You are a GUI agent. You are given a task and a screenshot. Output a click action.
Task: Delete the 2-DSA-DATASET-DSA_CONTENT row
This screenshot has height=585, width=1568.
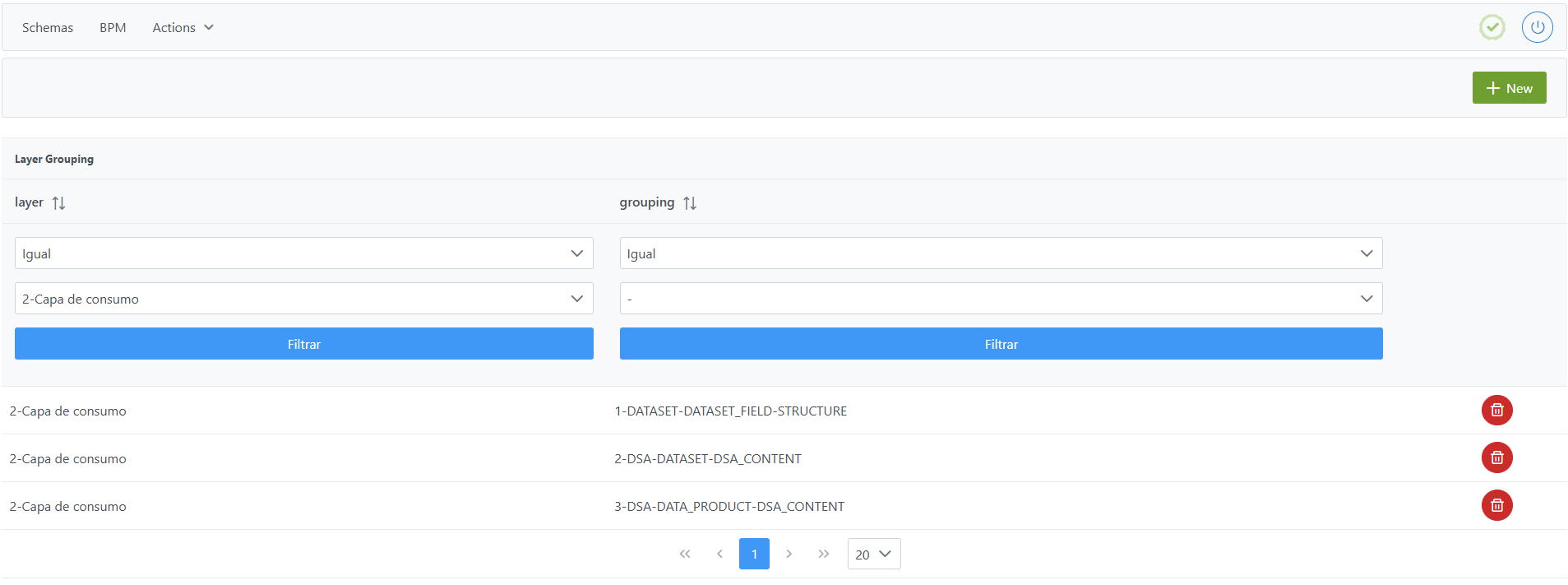[x=1496, y=457]
